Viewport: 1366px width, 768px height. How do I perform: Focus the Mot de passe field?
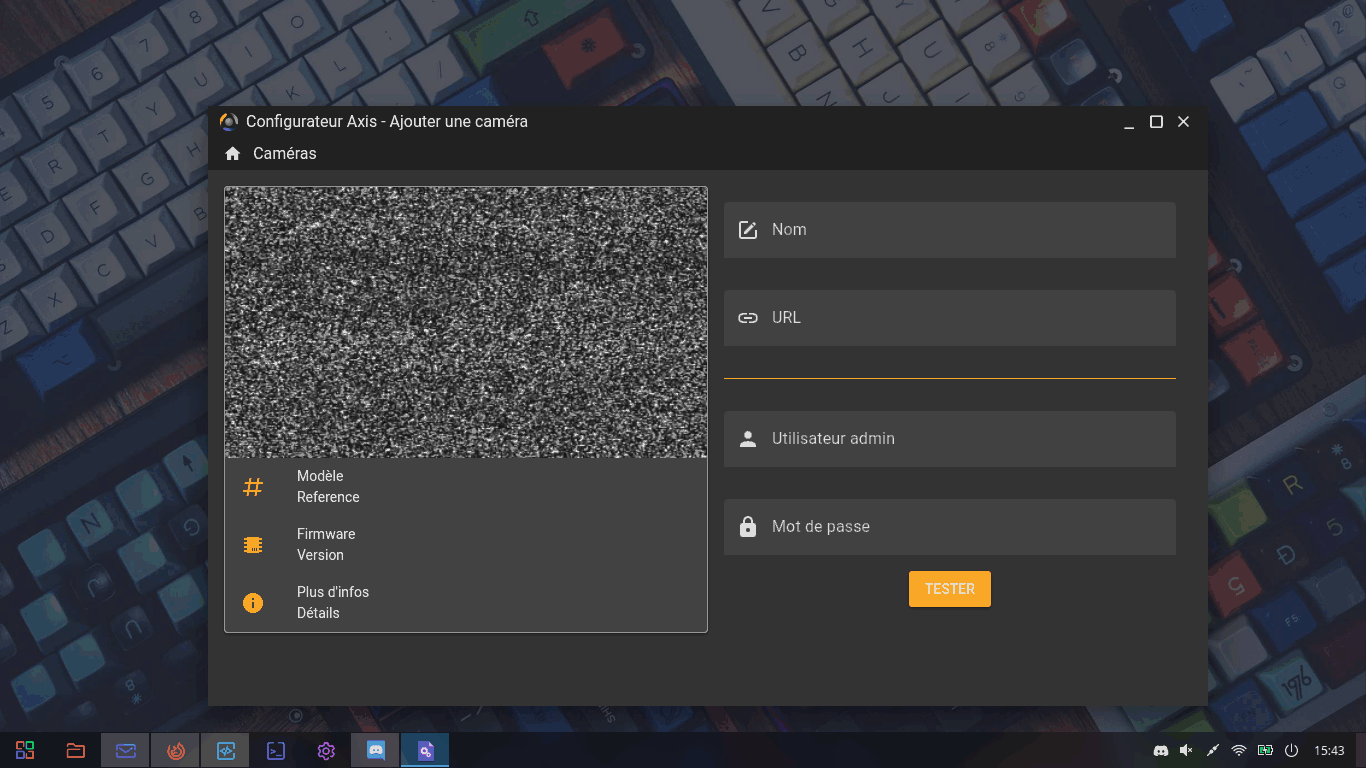(950, 527)
